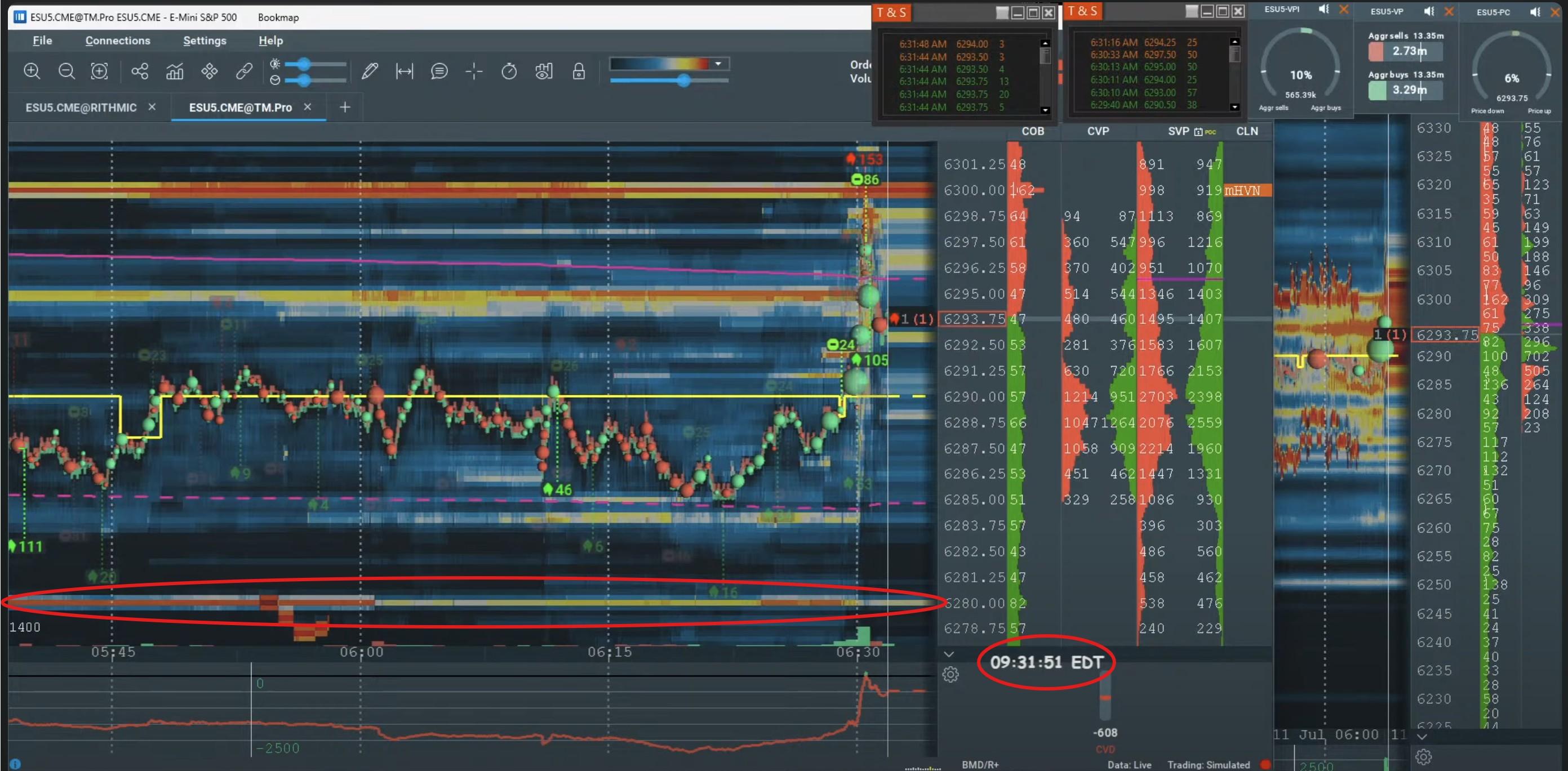The width and height of the screenshot is (1568, 771).
Task: Click the Data: Live status text
Action: point(1129,765)
